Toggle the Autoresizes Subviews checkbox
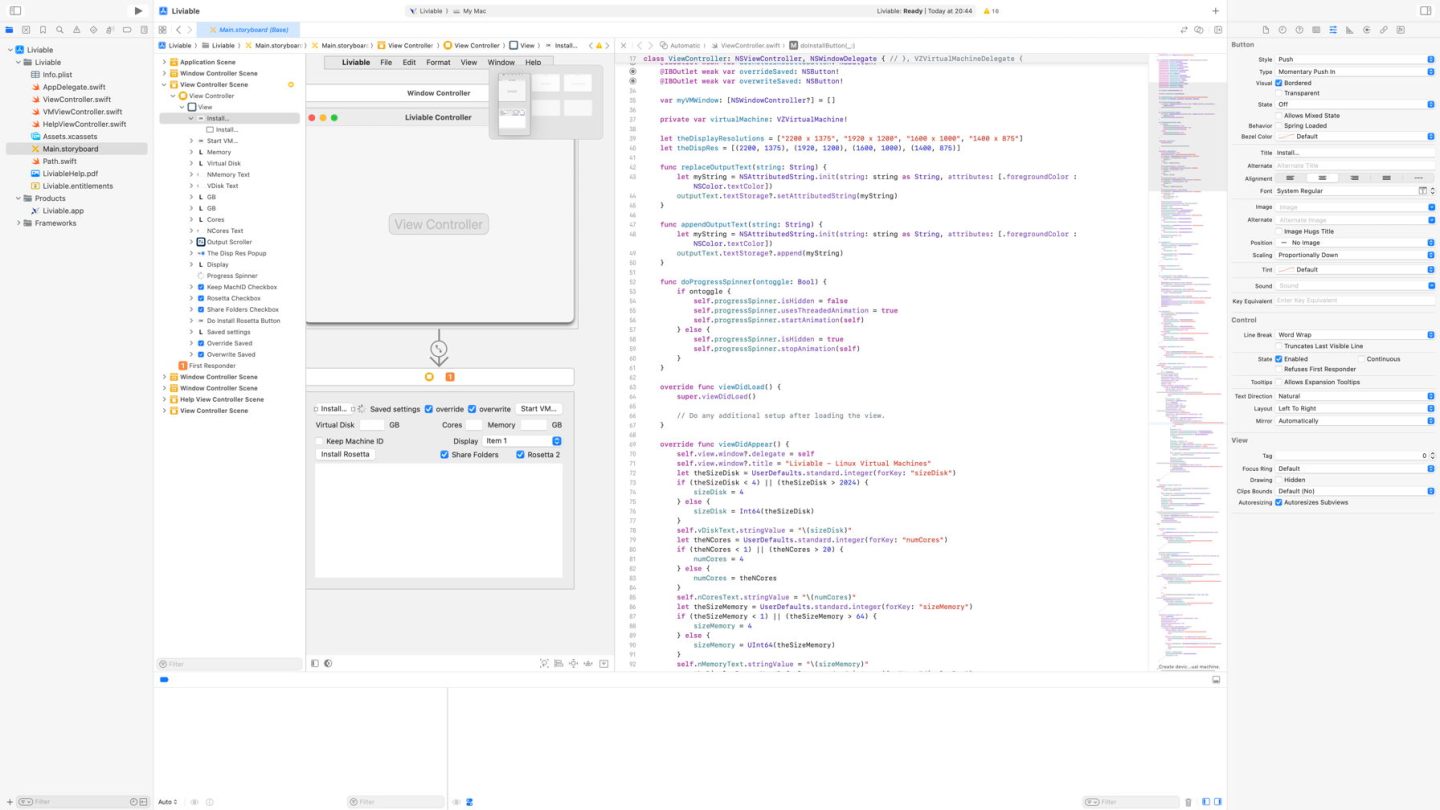 point(1279,502)
